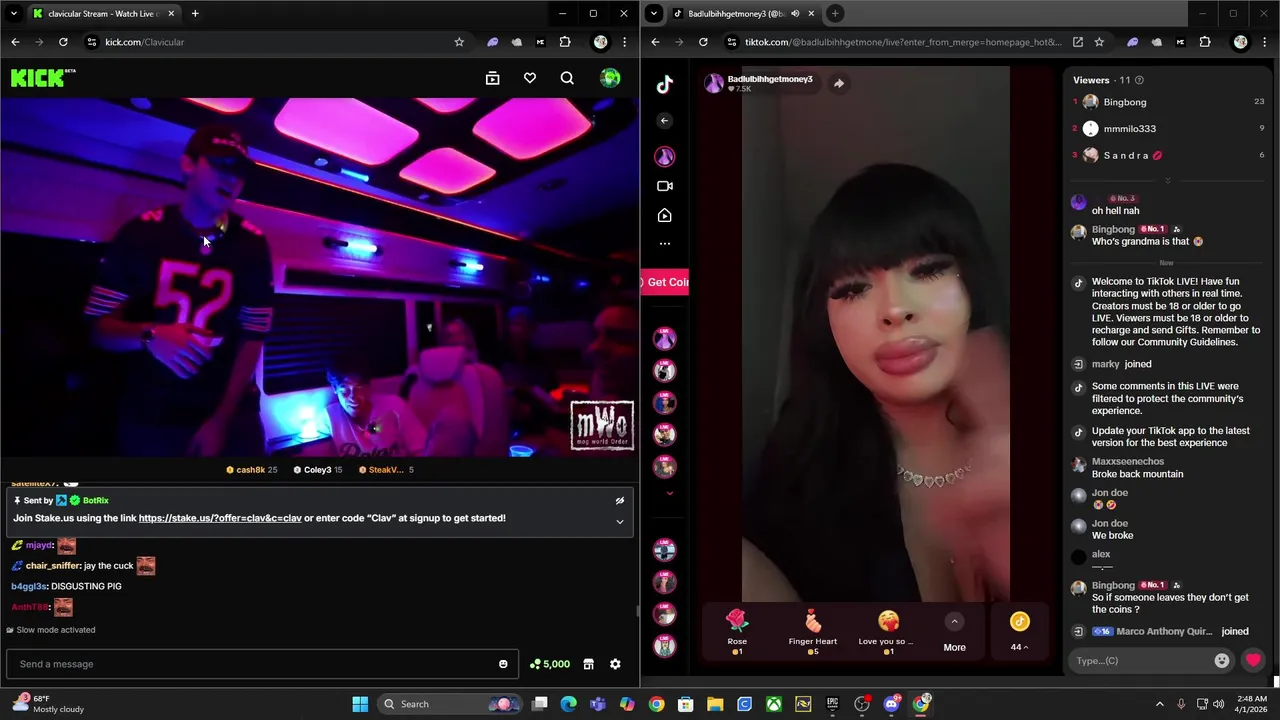
Task: Click gifter Coley3 in leaderboard
Action: [318, 470]
